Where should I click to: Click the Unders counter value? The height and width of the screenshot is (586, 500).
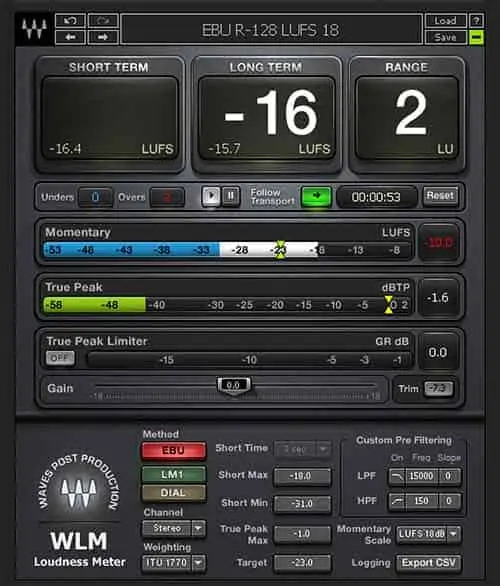pyautogui.click(x=95, y=197)
